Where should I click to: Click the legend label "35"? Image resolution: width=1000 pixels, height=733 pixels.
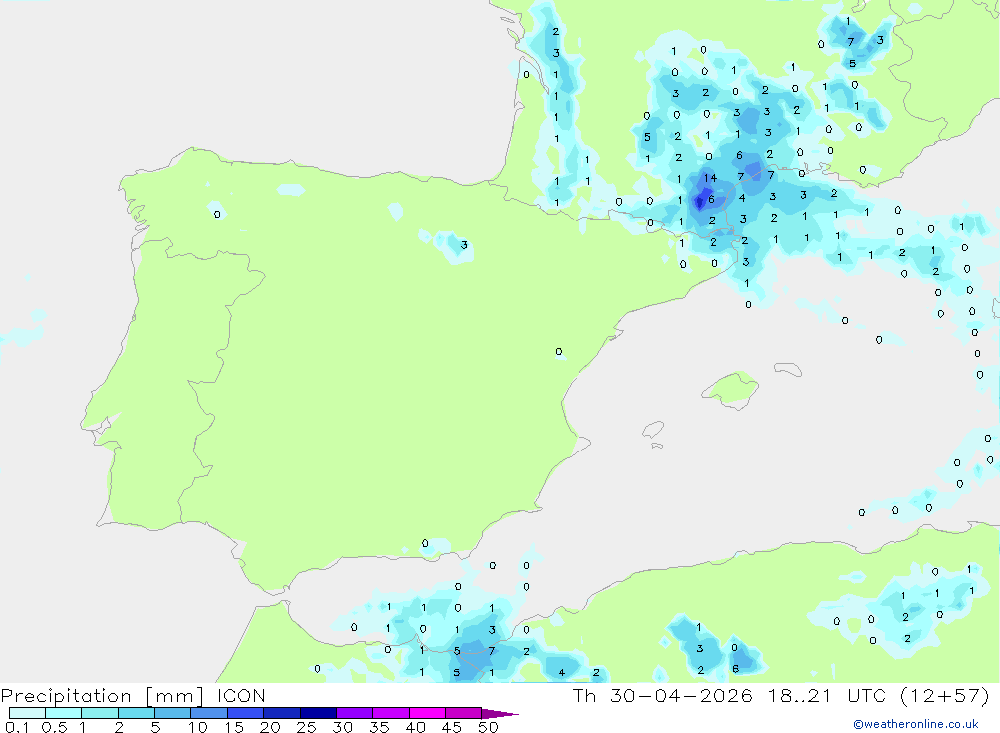pyautogui.click(x=379, y=727)
